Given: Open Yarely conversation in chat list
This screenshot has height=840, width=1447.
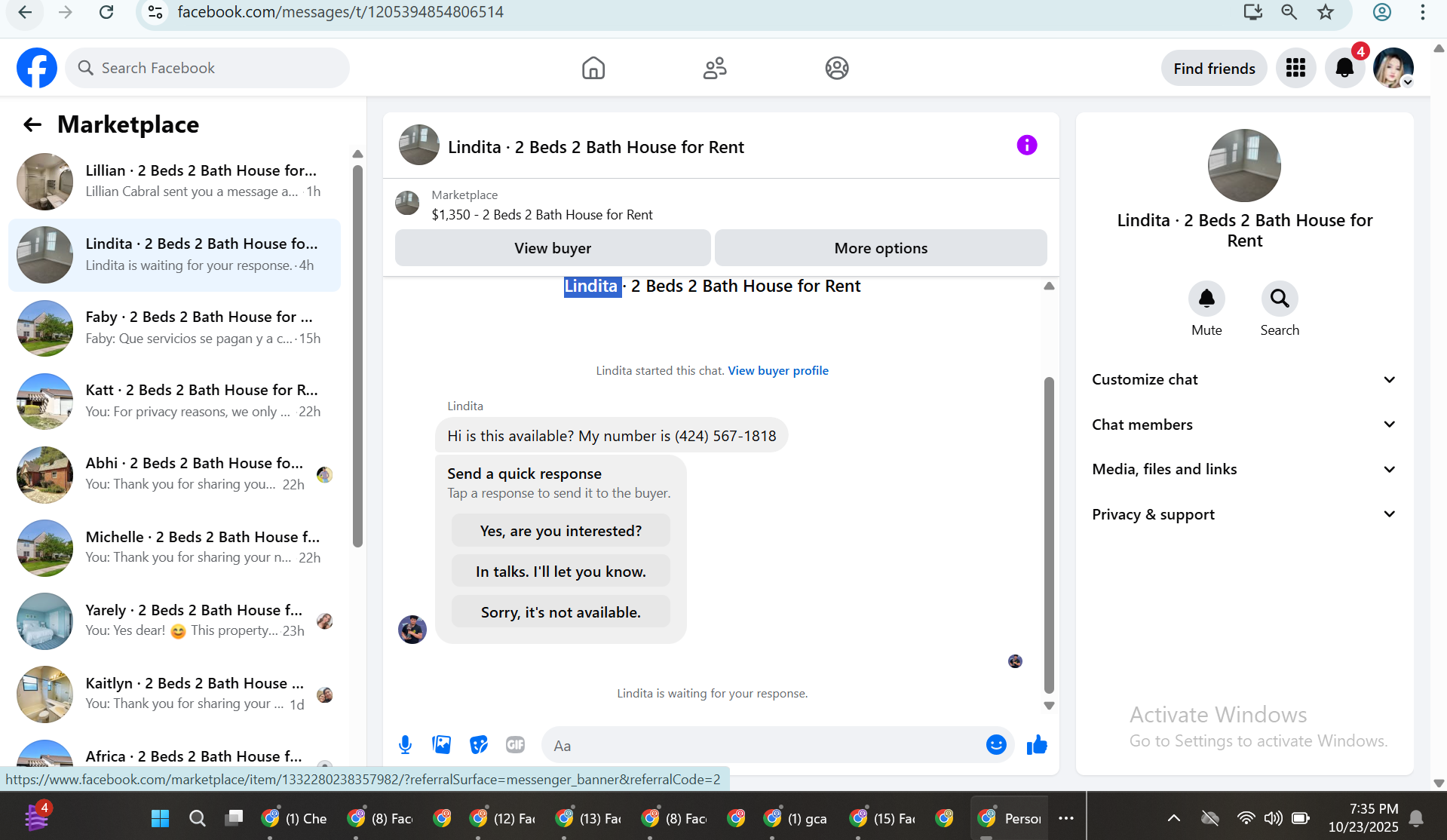Looking at the screenshot, I should pos(174,621).
